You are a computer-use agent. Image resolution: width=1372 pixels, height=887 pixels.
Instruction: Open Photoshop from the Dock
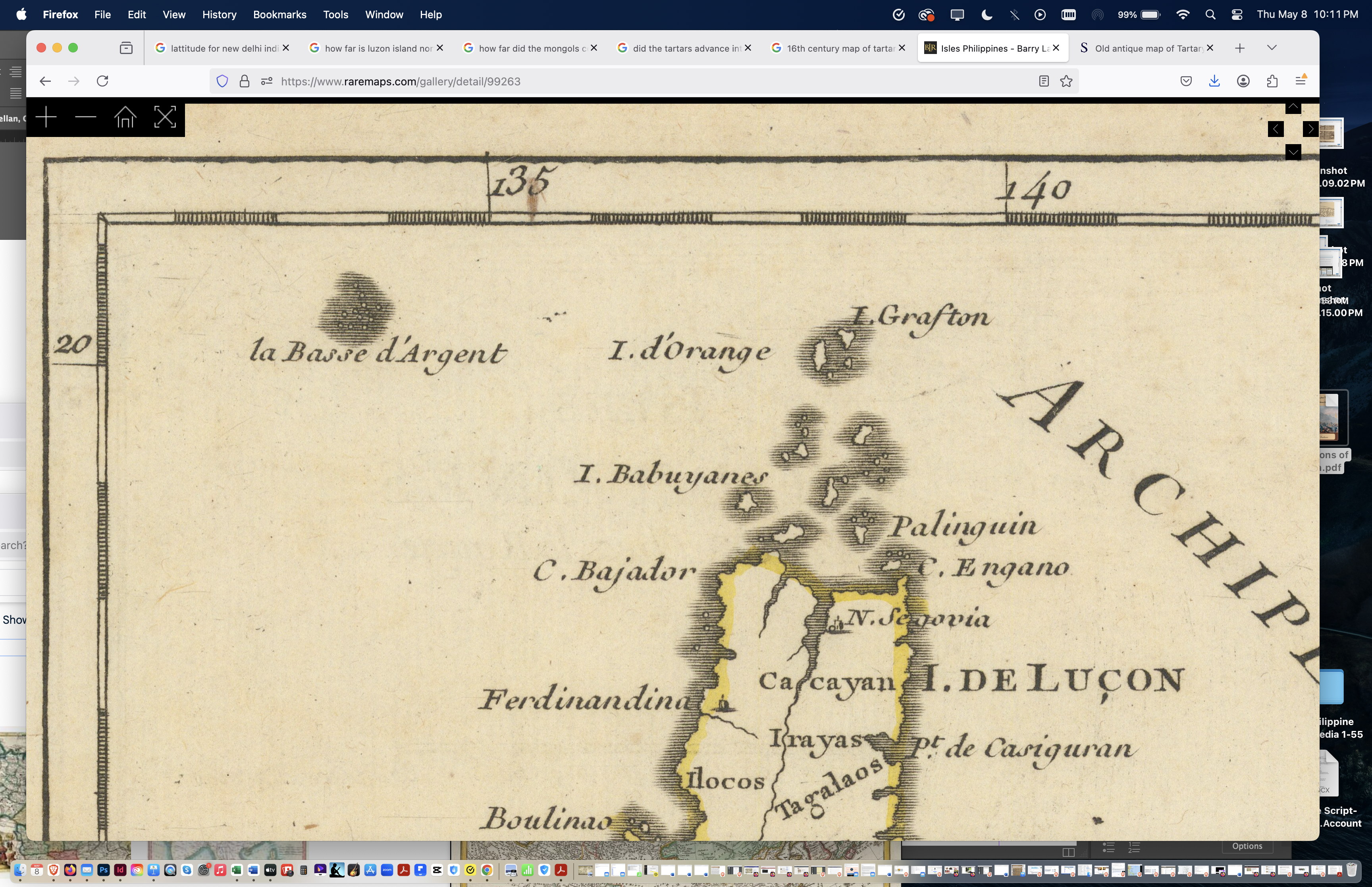pyautogui.click(x=103, y=870)
